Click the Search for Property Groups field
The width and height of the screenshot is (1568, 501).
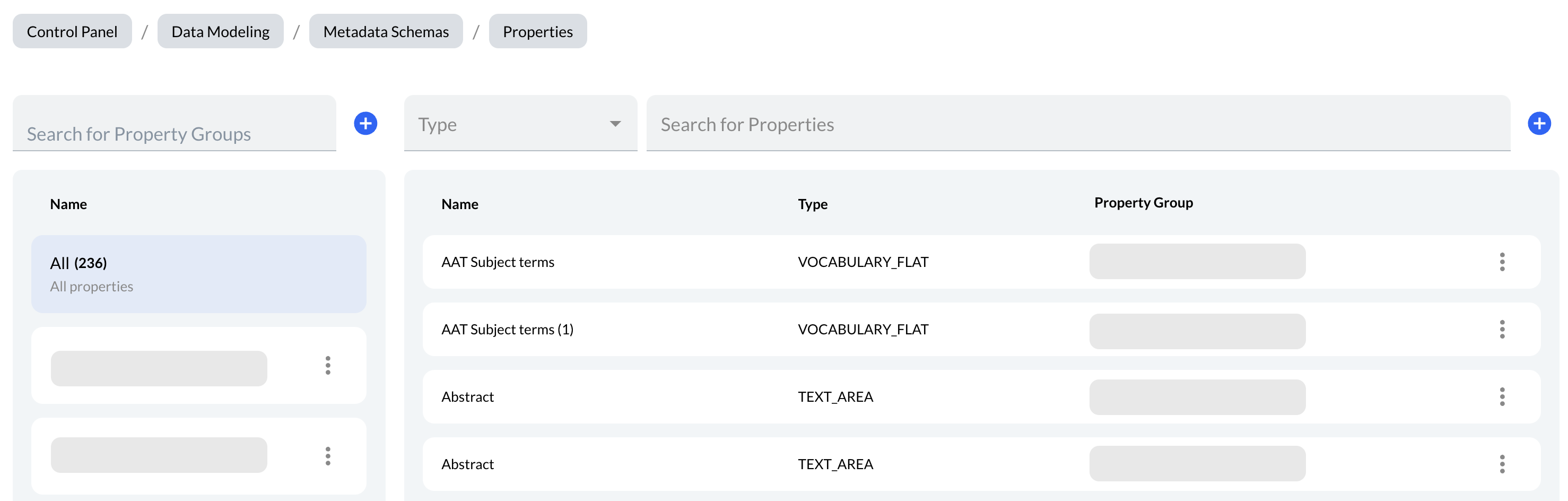174,133
